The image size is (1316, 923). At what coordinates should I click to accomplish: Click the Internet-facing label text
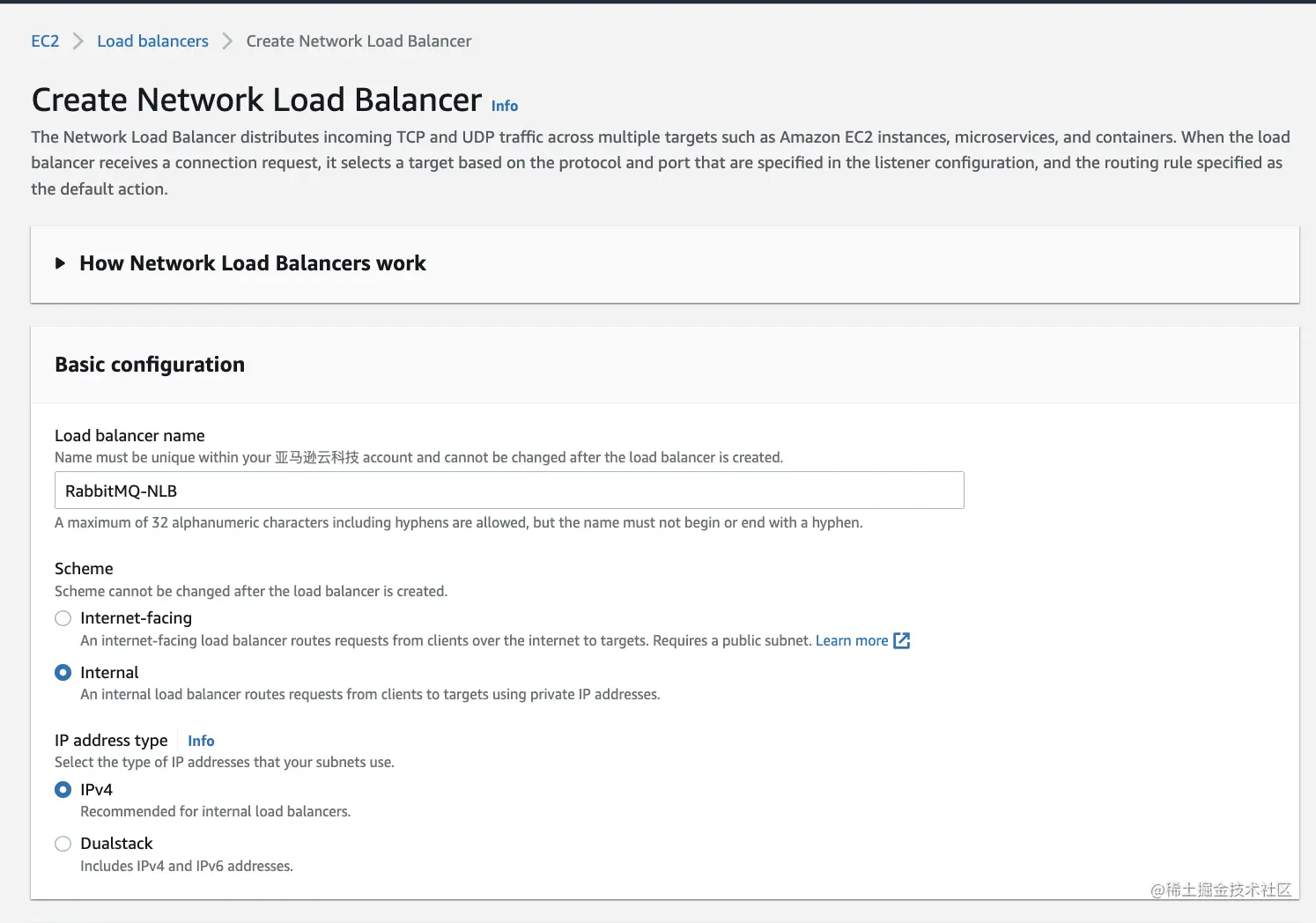click(x=136, y=618)
